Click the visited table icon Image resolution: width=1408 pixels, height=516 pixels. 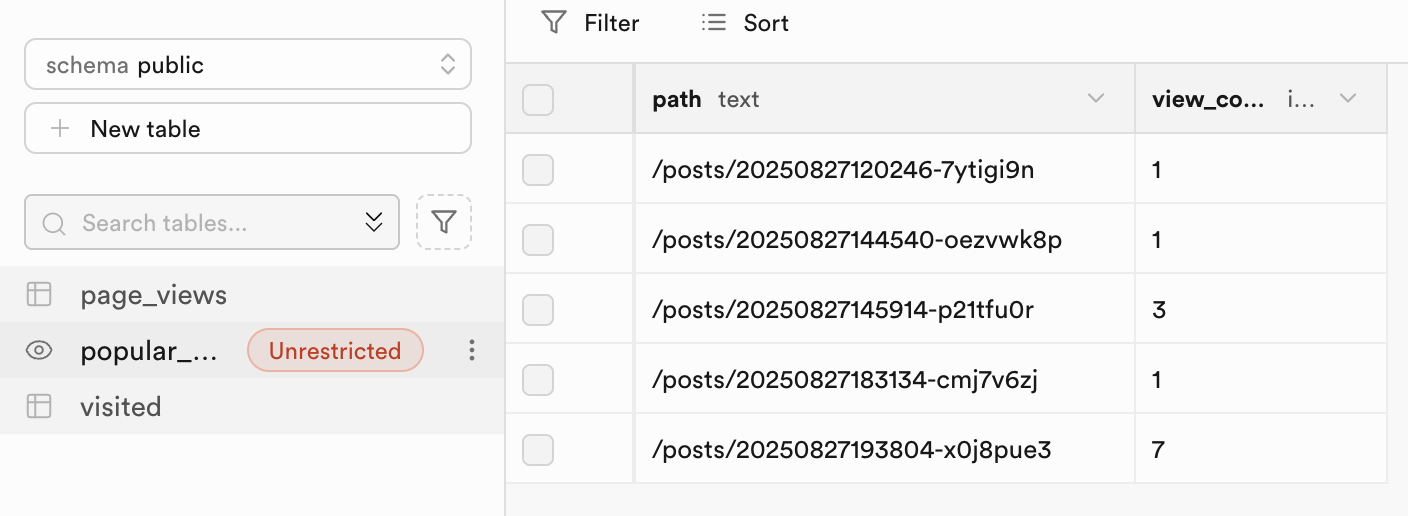pyautogui.click(x=39, y=407)
